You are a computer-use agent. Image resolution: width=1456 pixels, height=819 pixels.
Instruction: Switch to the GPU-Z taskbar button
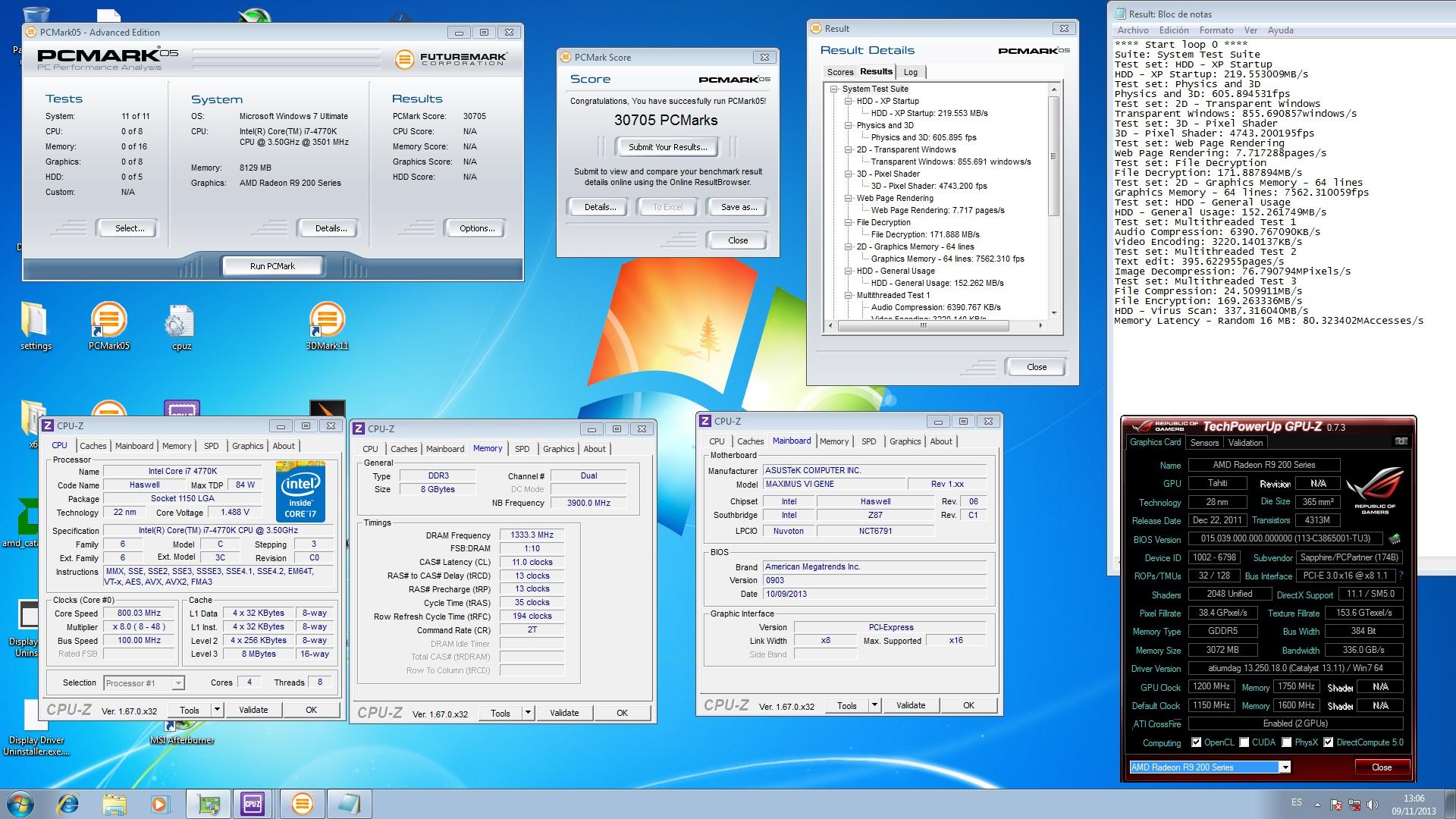(x=209, y=803)
